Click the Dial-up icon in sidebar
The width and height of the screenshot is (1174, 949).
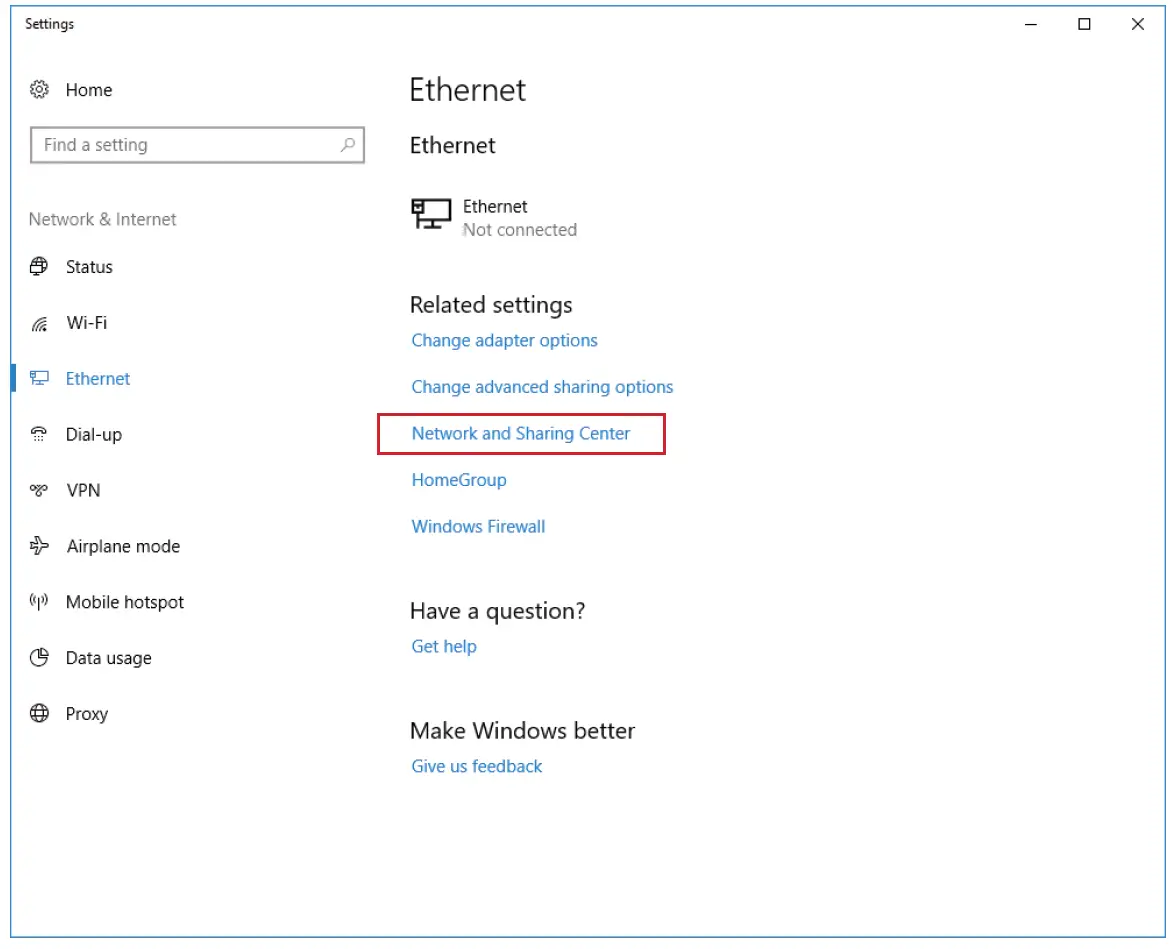39,435
